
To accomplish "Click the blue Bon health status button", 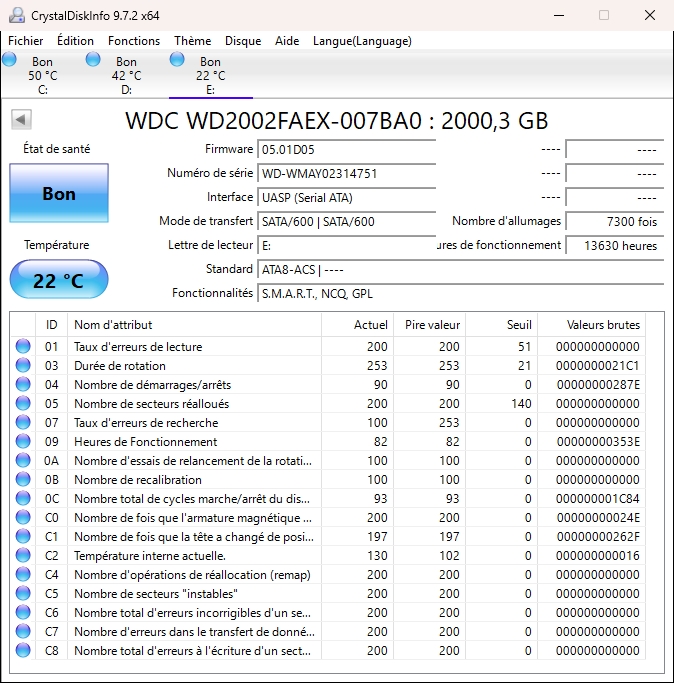I will click(59, 194).
